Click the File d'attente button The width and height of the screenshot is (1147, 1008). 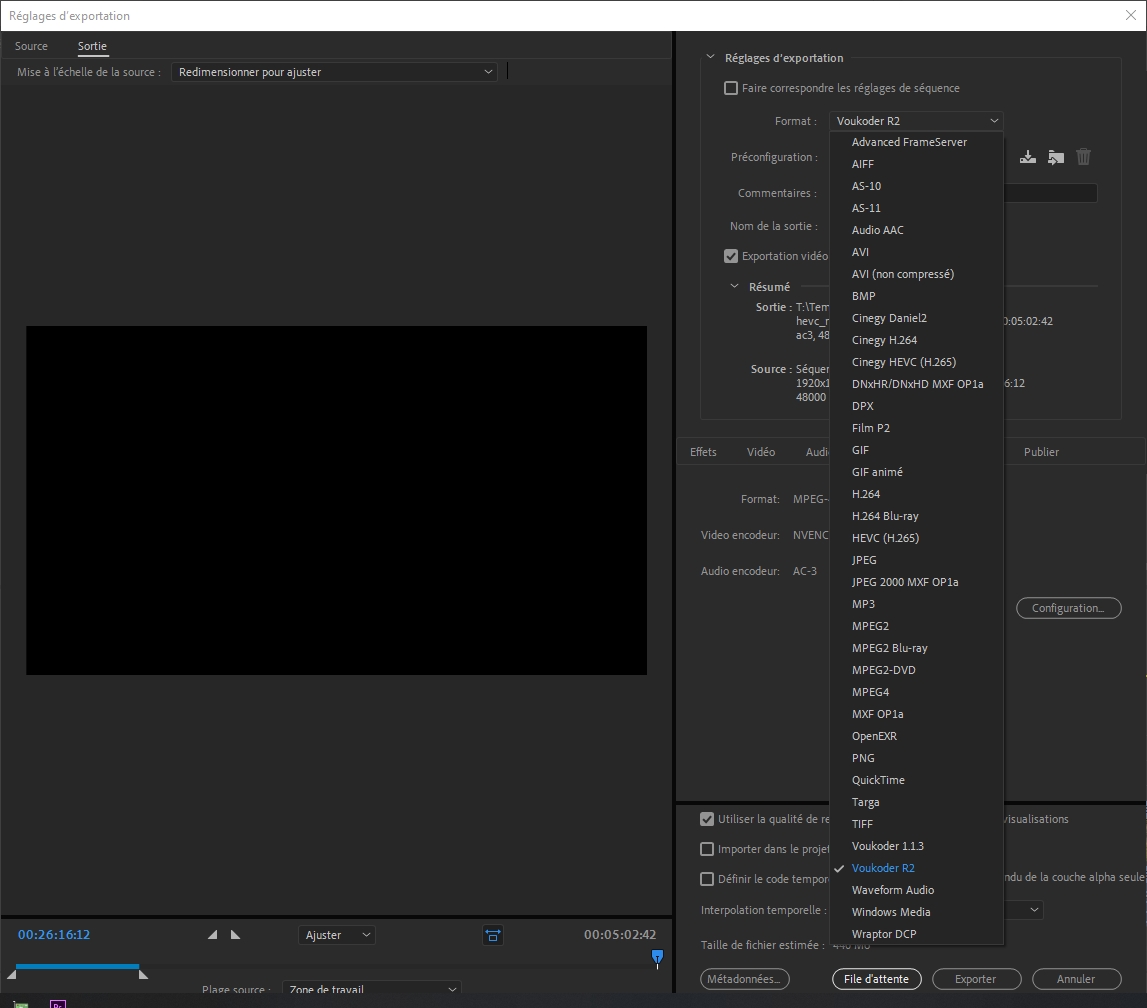(876, 979)
